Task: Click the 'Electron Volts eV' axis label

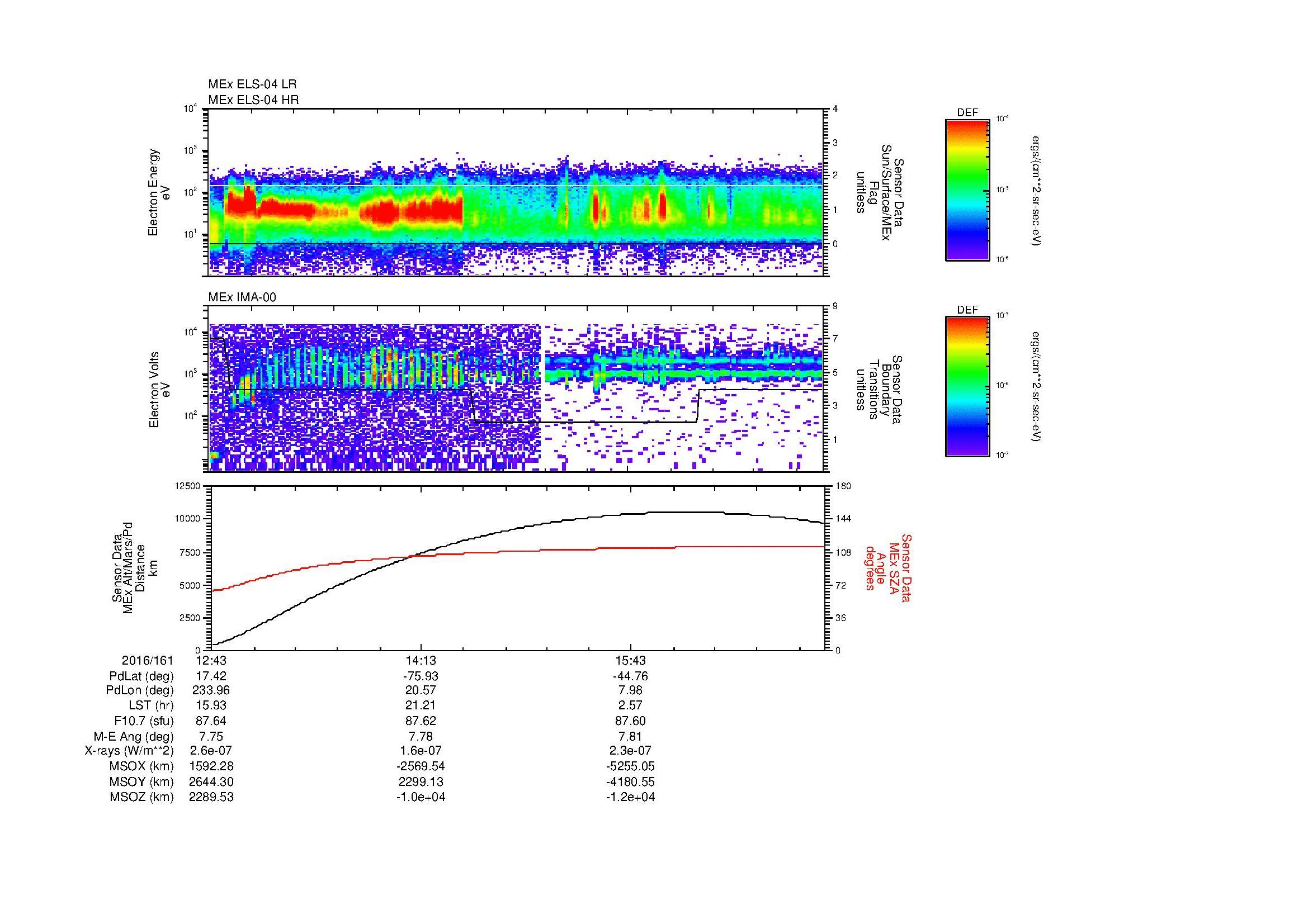Action: (x=159, y=390)
